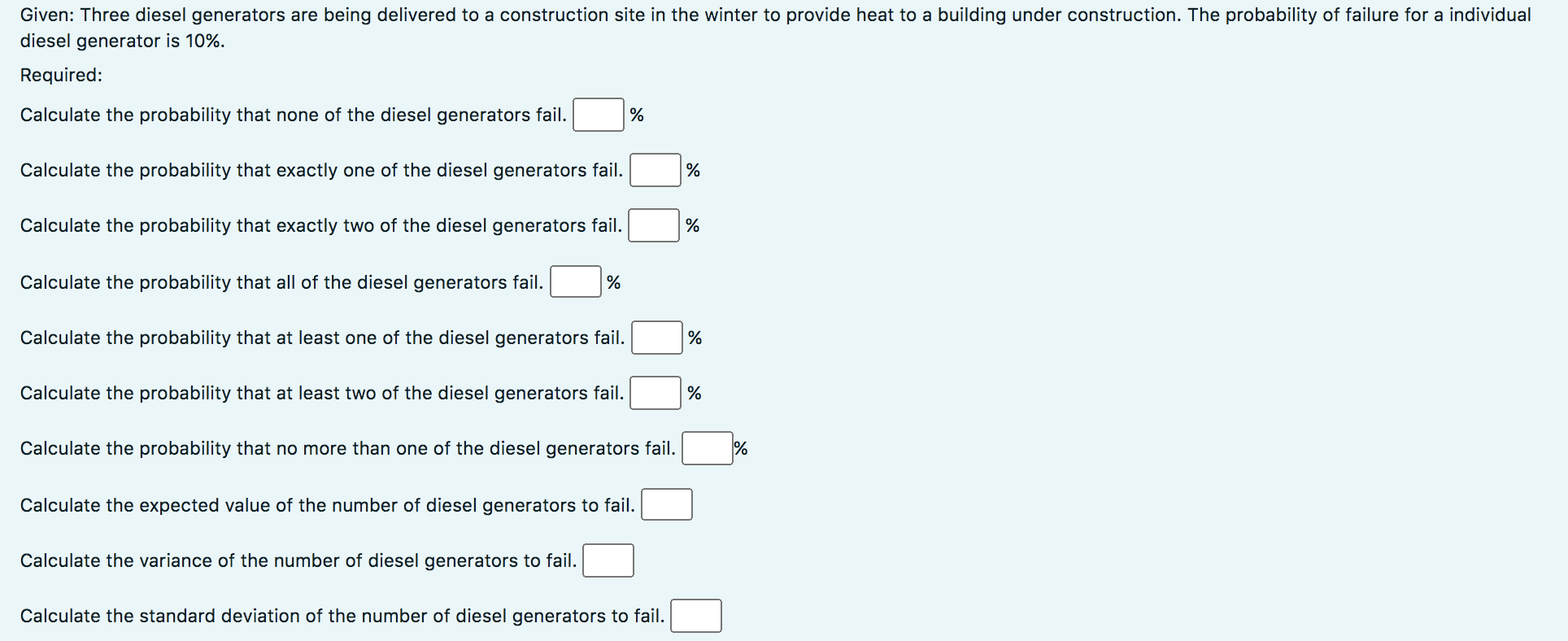1568x641 pixels.
Task: Click the expected value answer box
Action: [666, 504]
